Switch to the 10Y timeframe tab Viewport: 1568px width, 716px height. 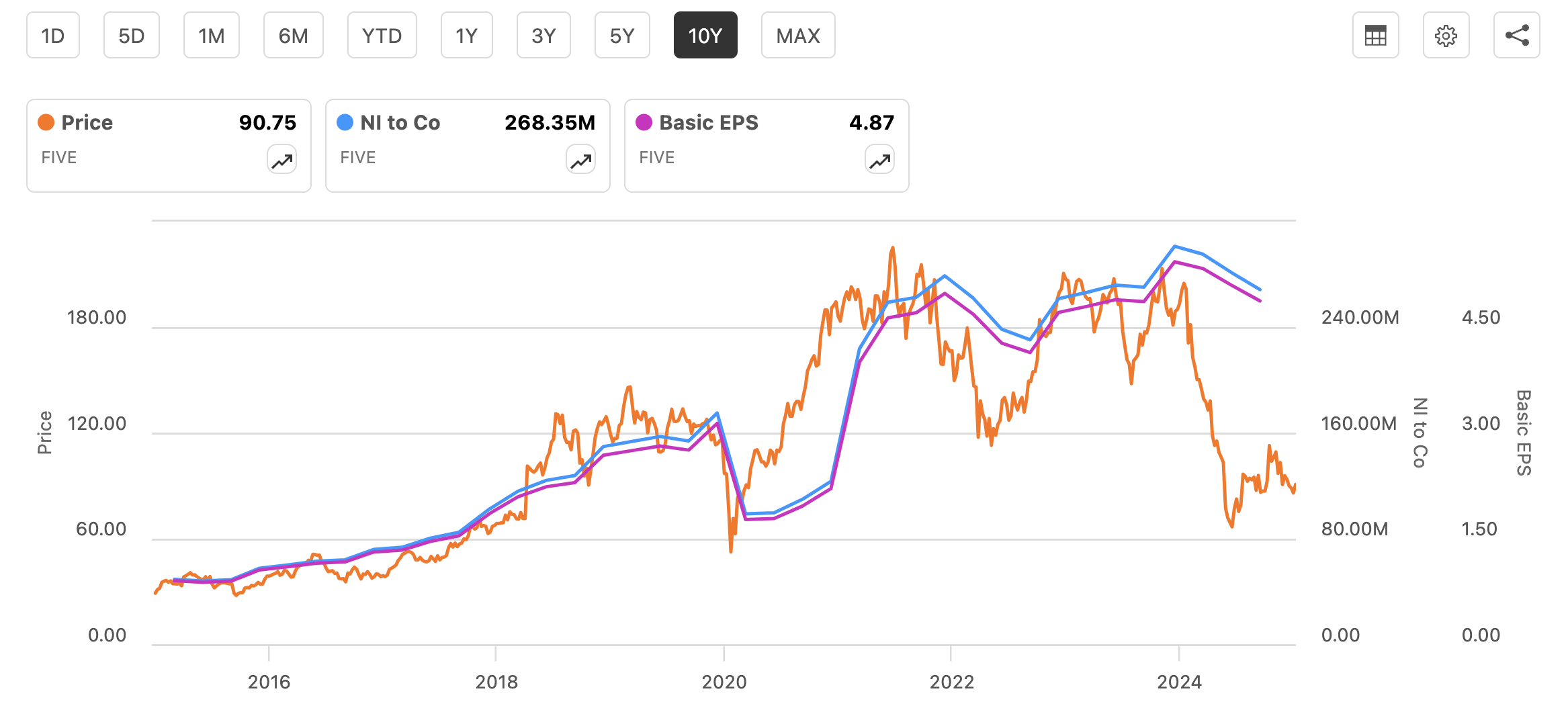click(x=705, y=35)
